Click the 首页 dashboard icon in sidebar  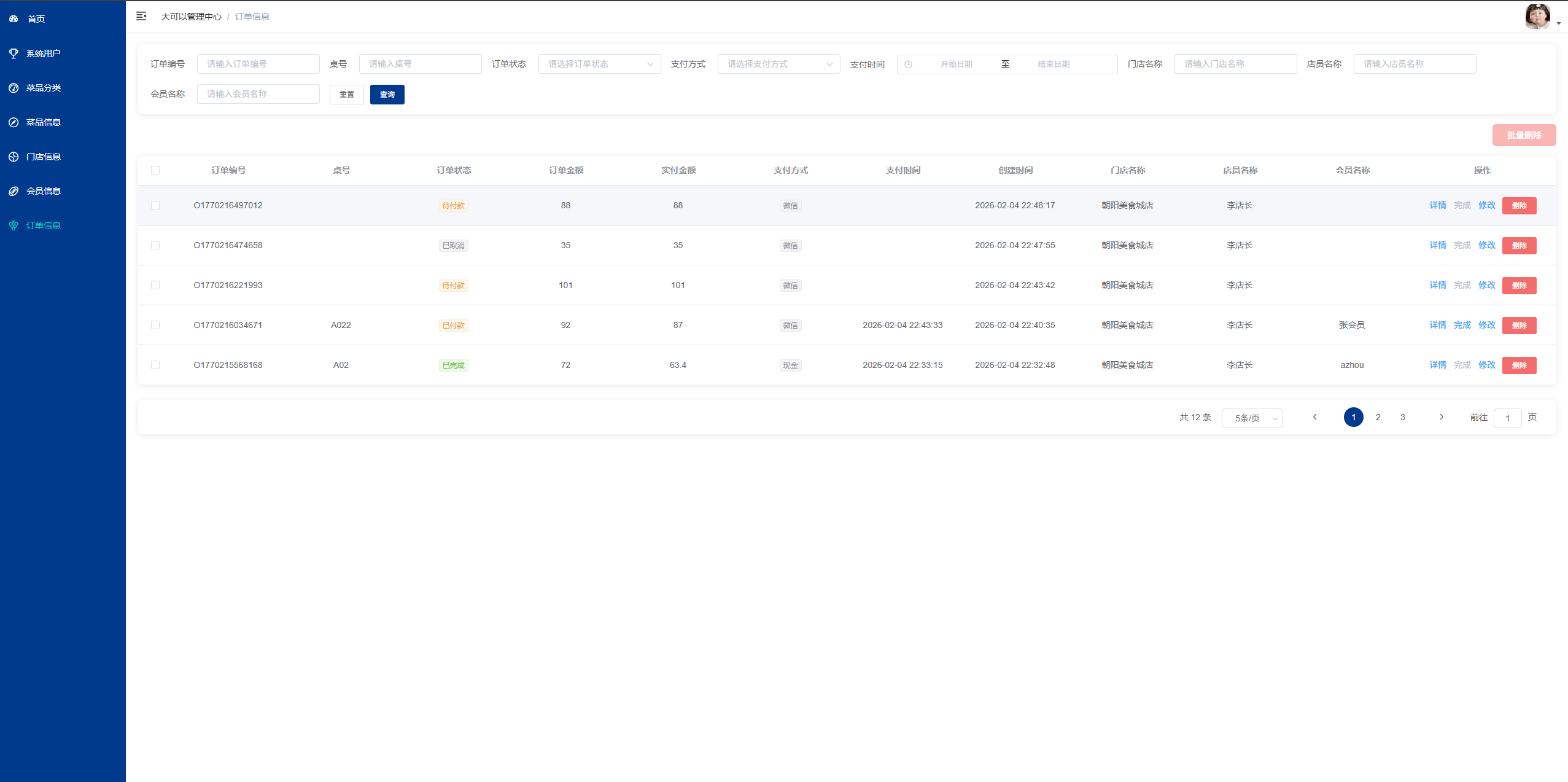14,19
